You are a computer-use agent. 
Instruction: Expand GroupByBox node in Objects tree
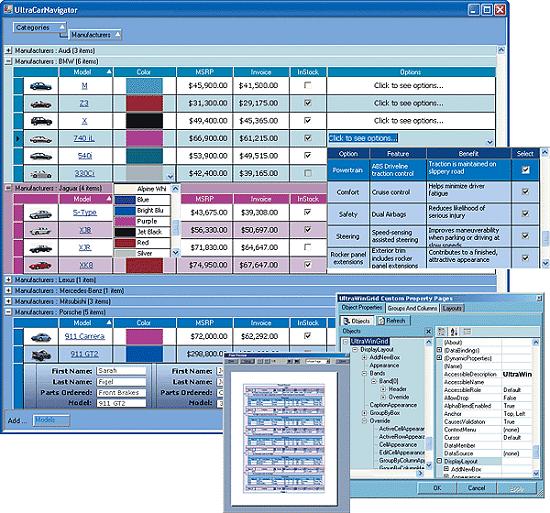pyautogui.click(x=364, y=413)
